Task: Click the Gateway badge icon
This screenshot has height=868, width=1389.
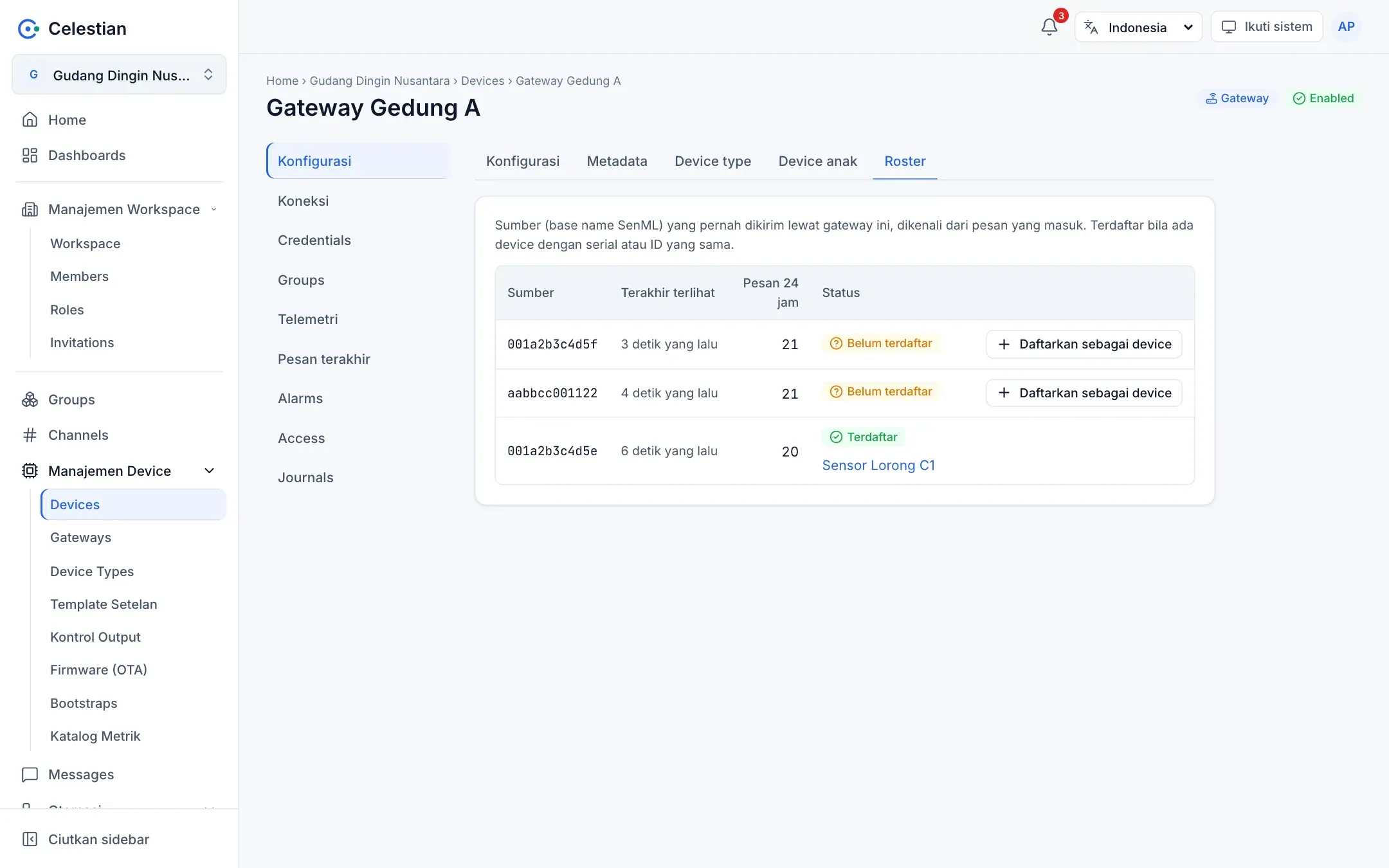Action: tap(1212, 98)
